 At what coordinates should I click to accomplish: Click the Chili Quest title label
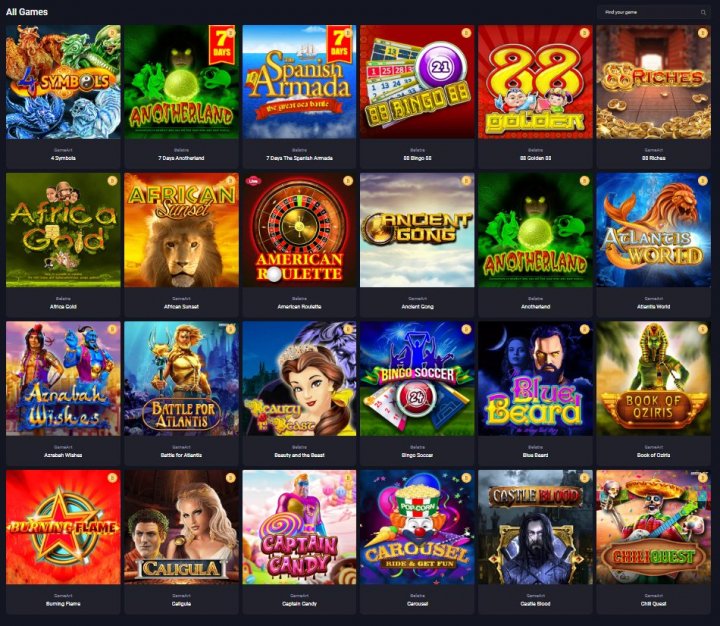653,604
